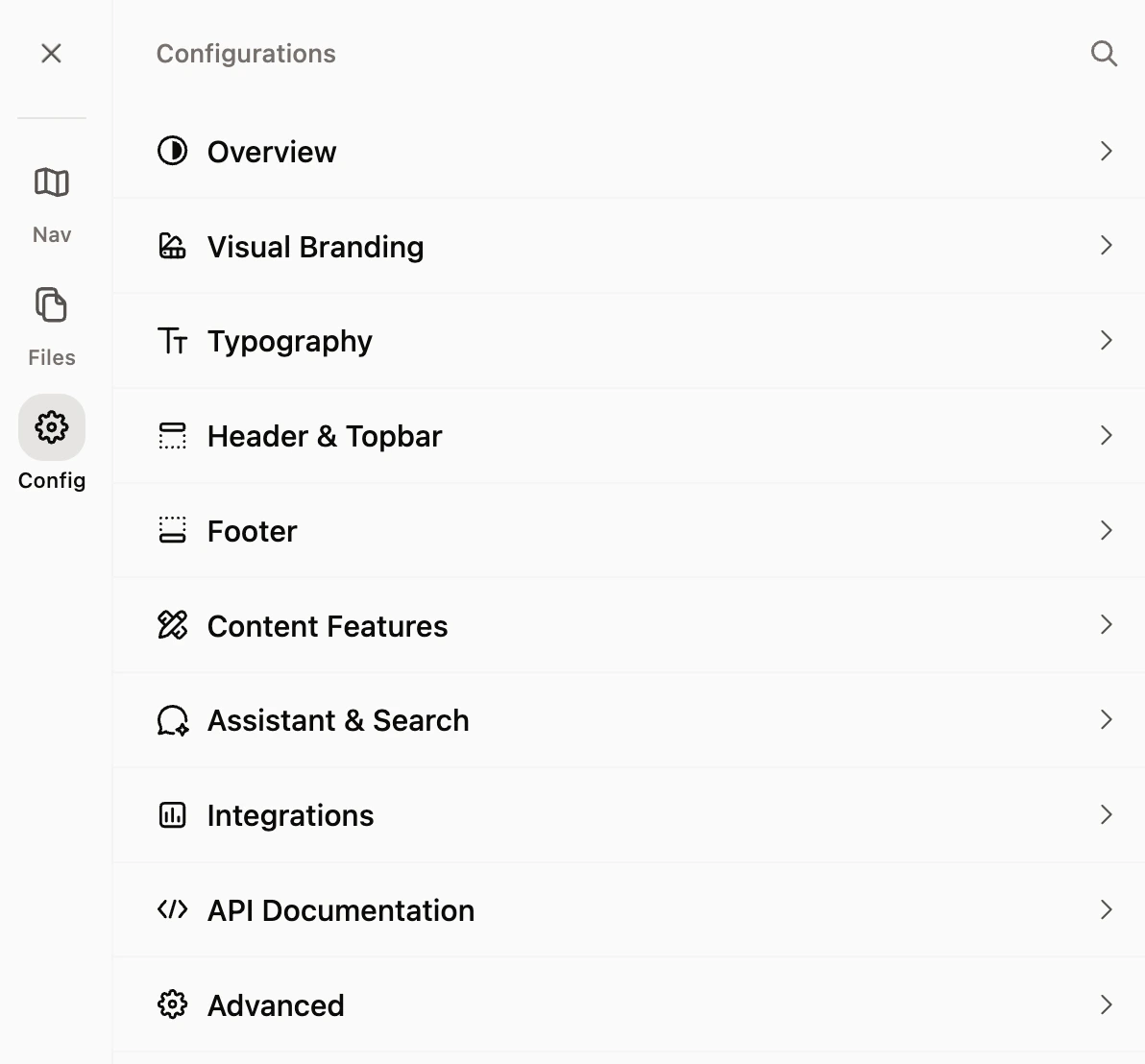Viewport: 1145px width, 1064px height.
Task: Click the Content Features scissors icon
Action: click(172, 625)
